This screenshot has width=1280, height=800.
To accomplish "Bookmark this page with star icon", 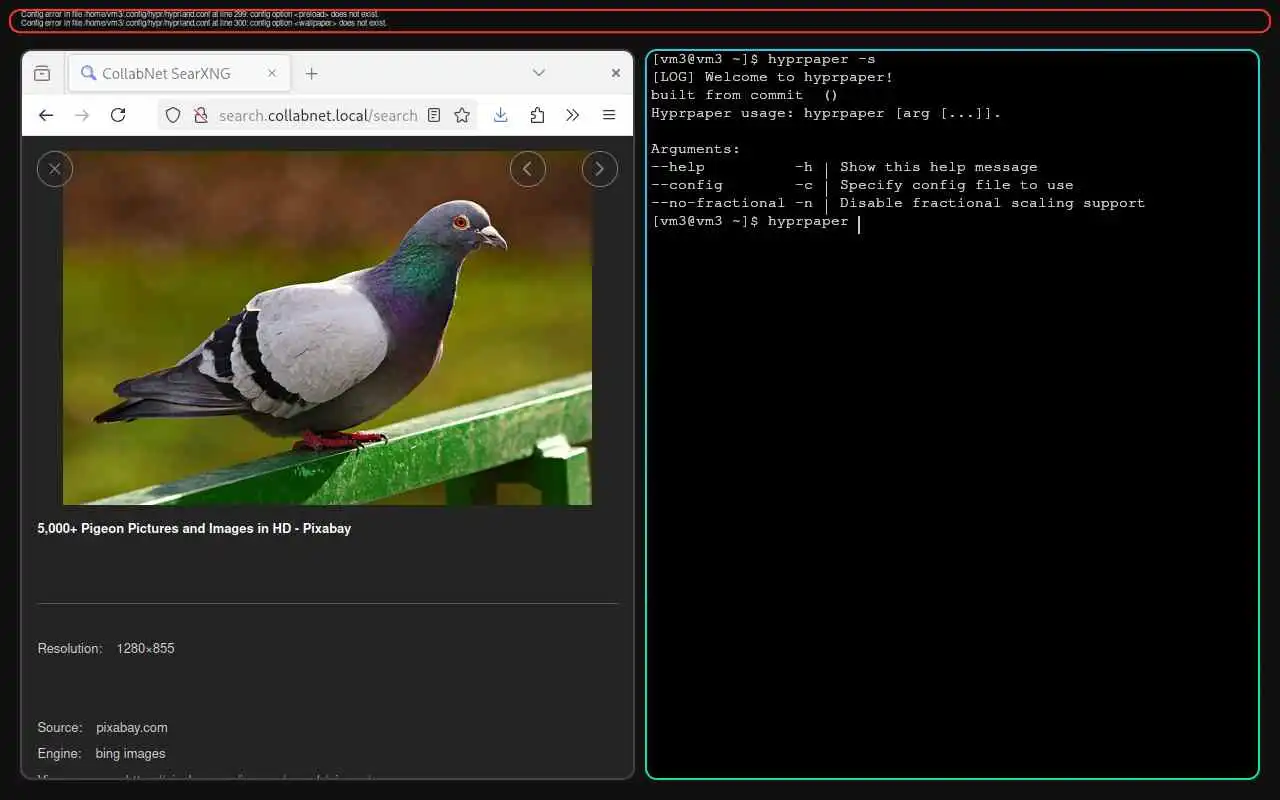I will tap(462, 115).
